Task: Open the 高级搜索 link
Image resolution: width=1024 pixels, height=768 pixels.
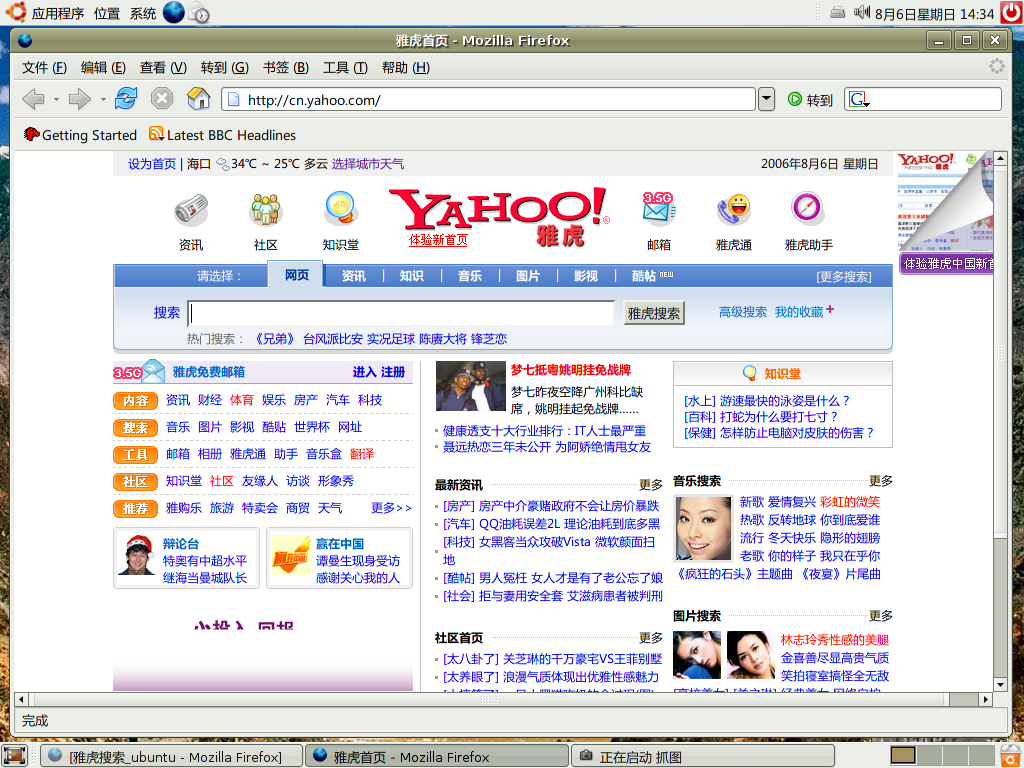Action: 743,312
